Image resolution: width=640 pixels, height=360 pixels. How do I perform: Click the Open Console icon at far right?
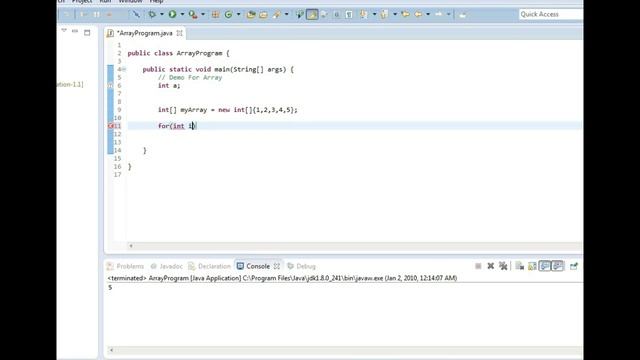coord(573,266)
